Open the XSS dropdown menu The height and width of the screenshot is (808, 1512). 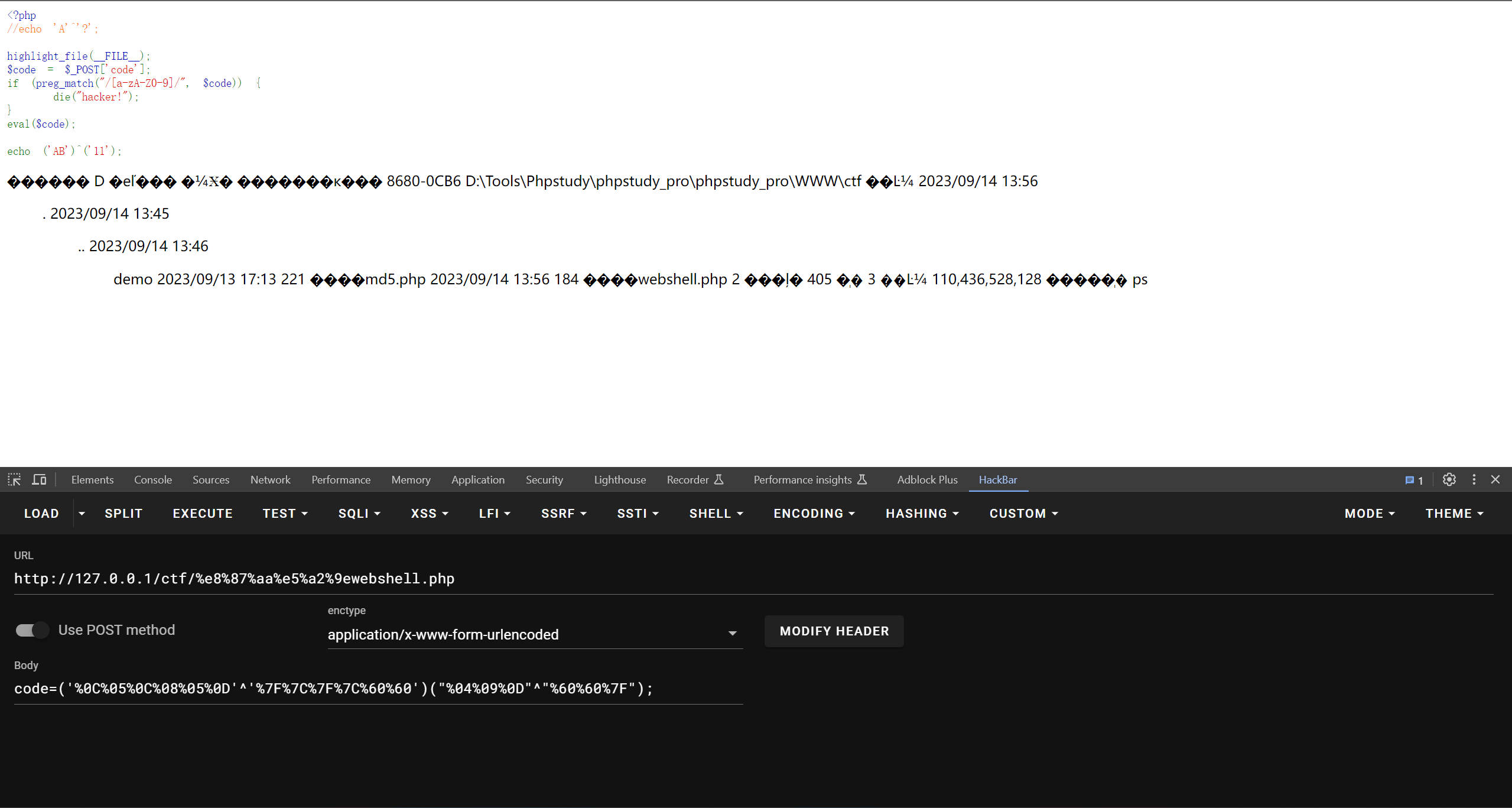(x=430, y=513)
